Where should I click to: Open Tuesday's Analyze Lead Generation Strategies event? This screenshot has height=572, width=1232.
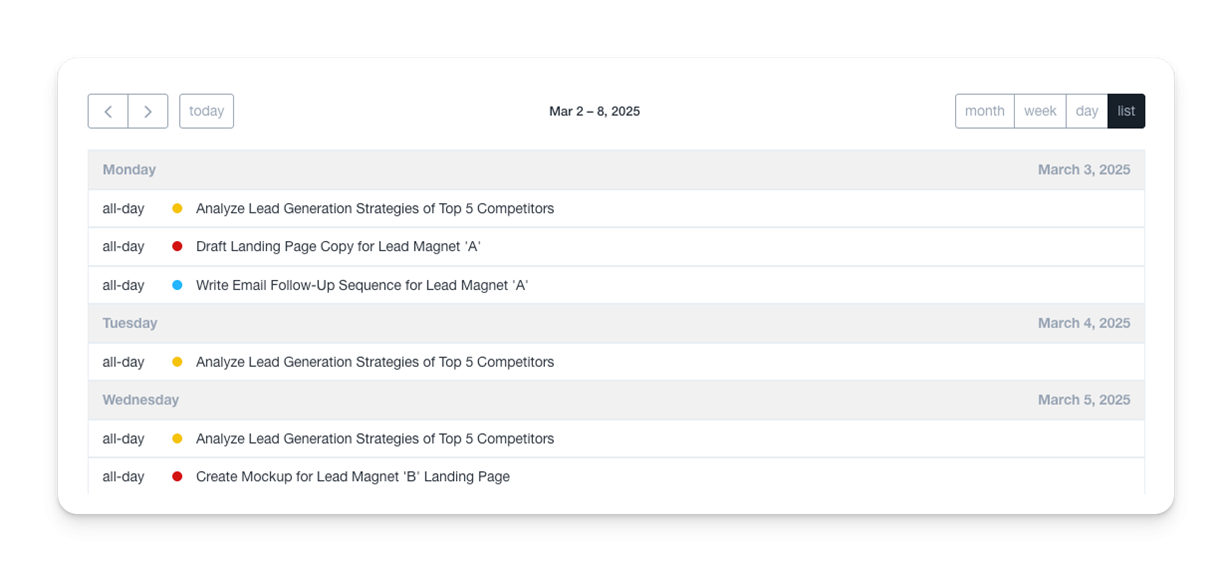(x=375, y=362)
